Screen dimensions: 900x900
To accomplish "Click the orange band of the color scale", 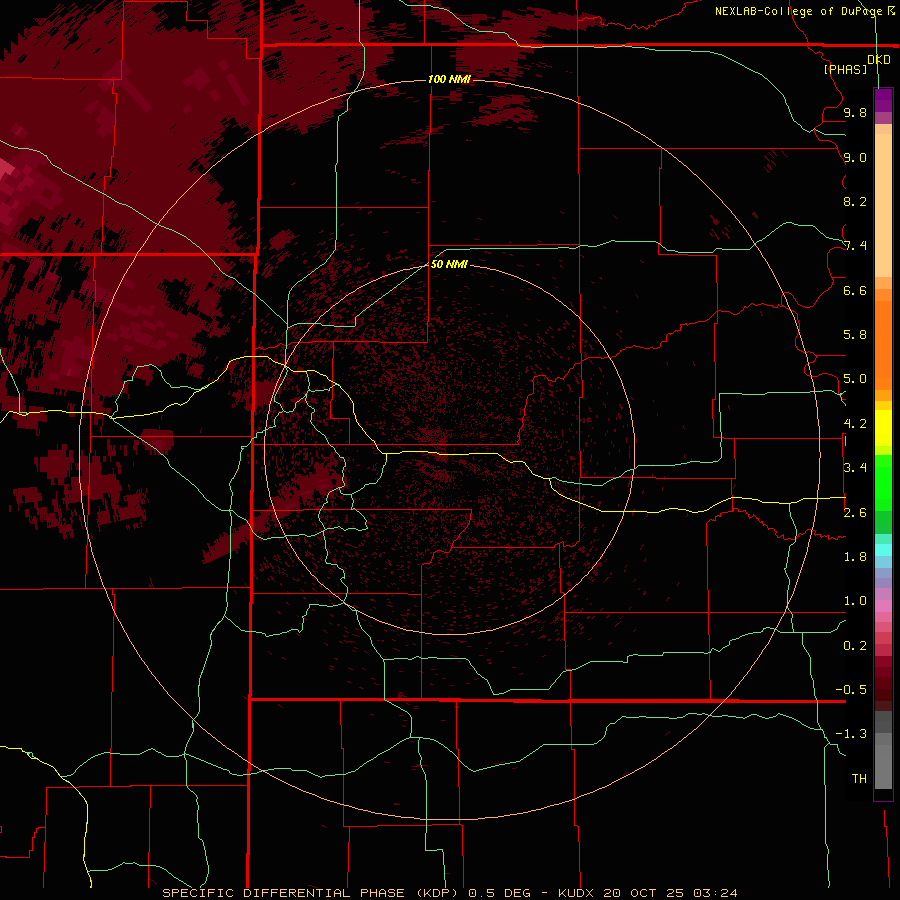I will click(883, 344).
